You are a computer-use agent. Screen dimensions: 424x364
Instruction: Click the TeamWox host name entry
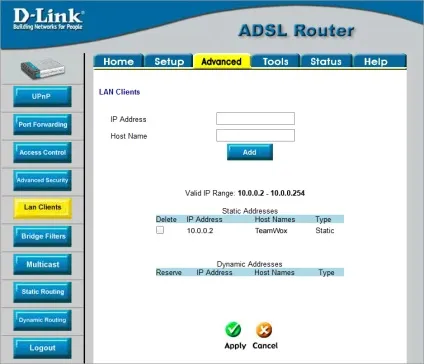click(x=271, y=231)
